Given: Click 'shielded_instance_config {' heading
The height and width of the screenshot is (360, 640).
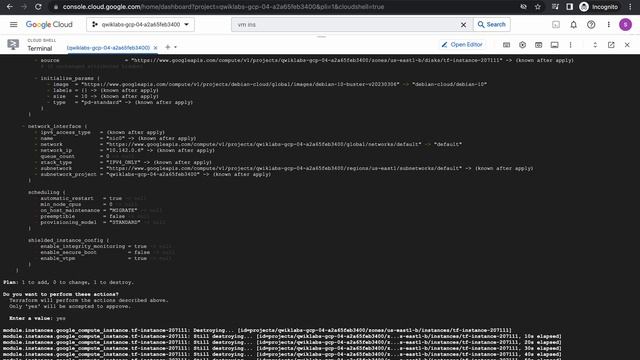Looking at the screenshot, I should pyautogui.click(x=69, y=240).
